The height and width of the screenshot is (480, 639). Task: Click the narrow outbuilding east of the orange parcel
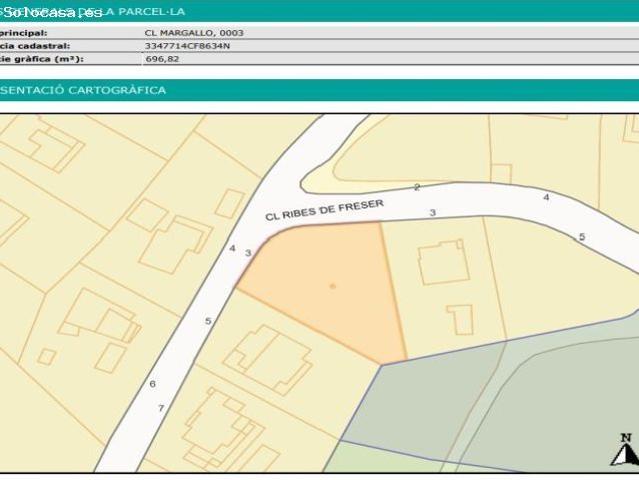[x=460, y=319]
